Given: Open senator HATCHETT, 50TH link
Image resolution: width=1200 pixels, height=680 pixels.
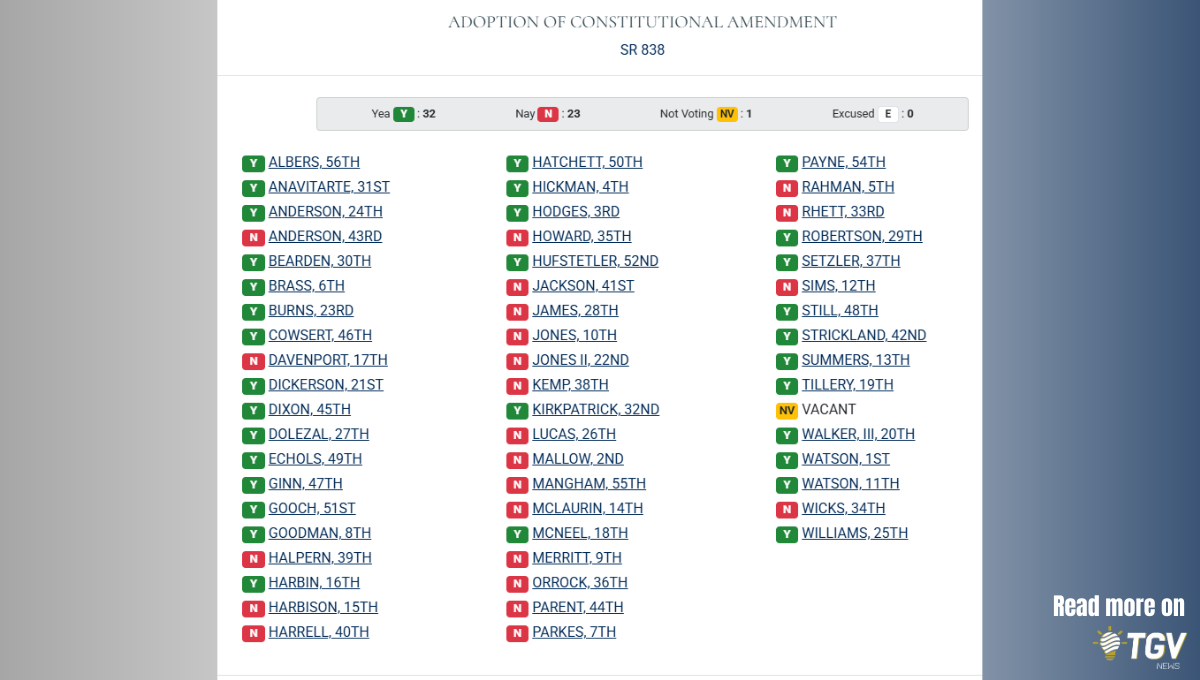Looking at the screenshot, I should (x=587, y=162).
